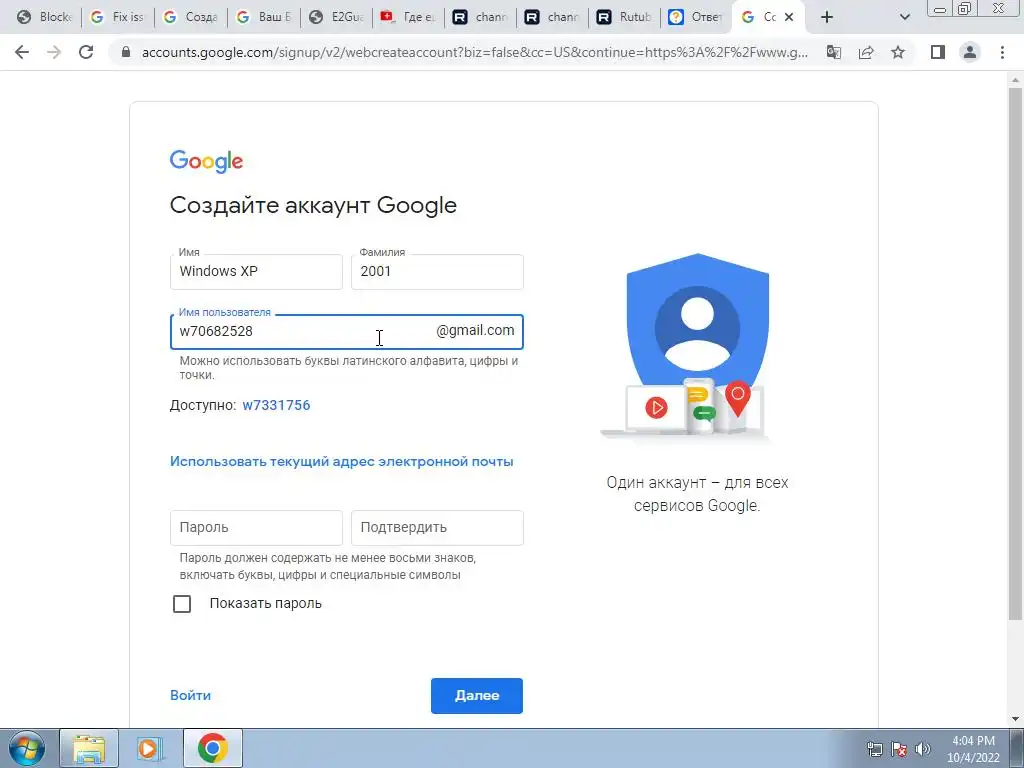Click the Войти sign-in link

(190, 696)
